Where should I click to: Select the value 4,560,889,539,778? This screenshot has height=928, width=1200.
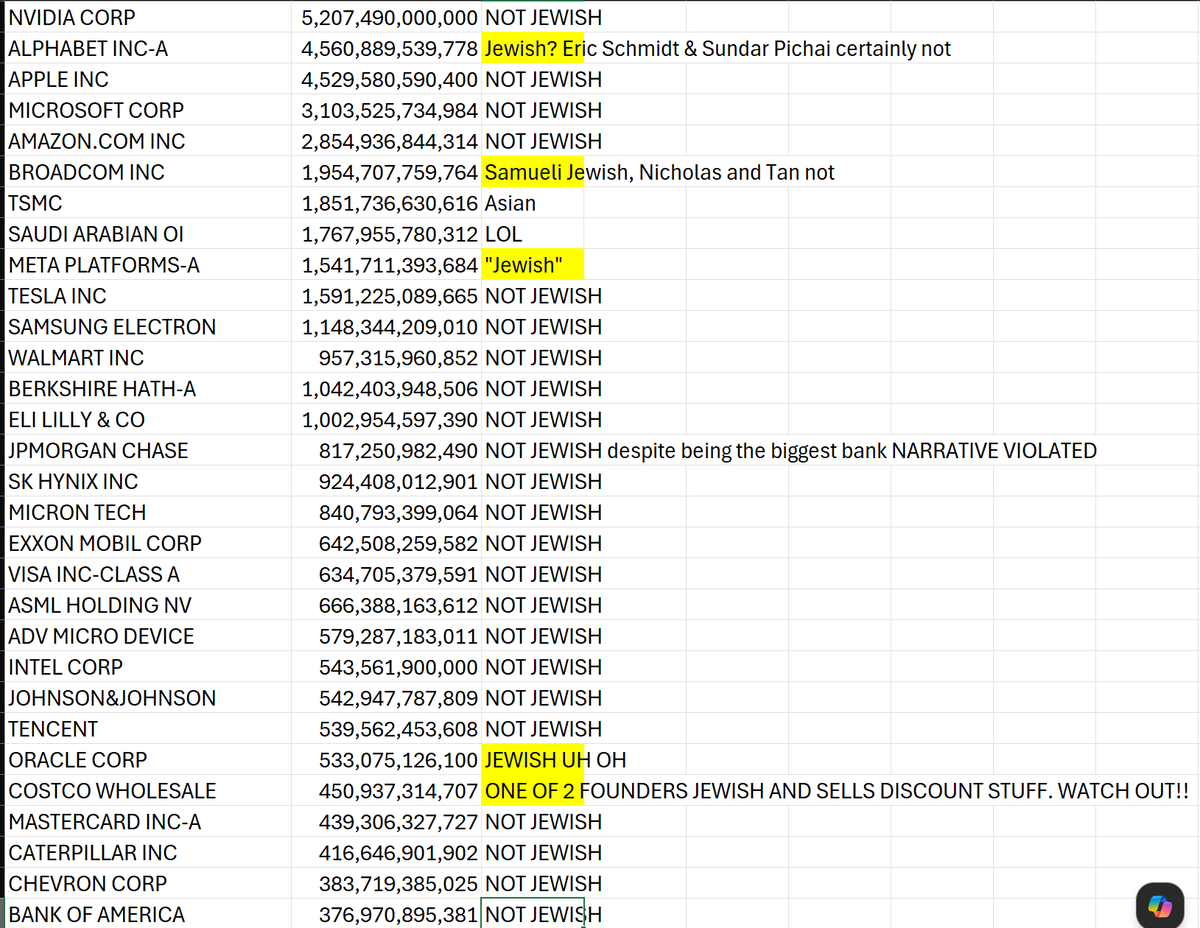(390, 48)
